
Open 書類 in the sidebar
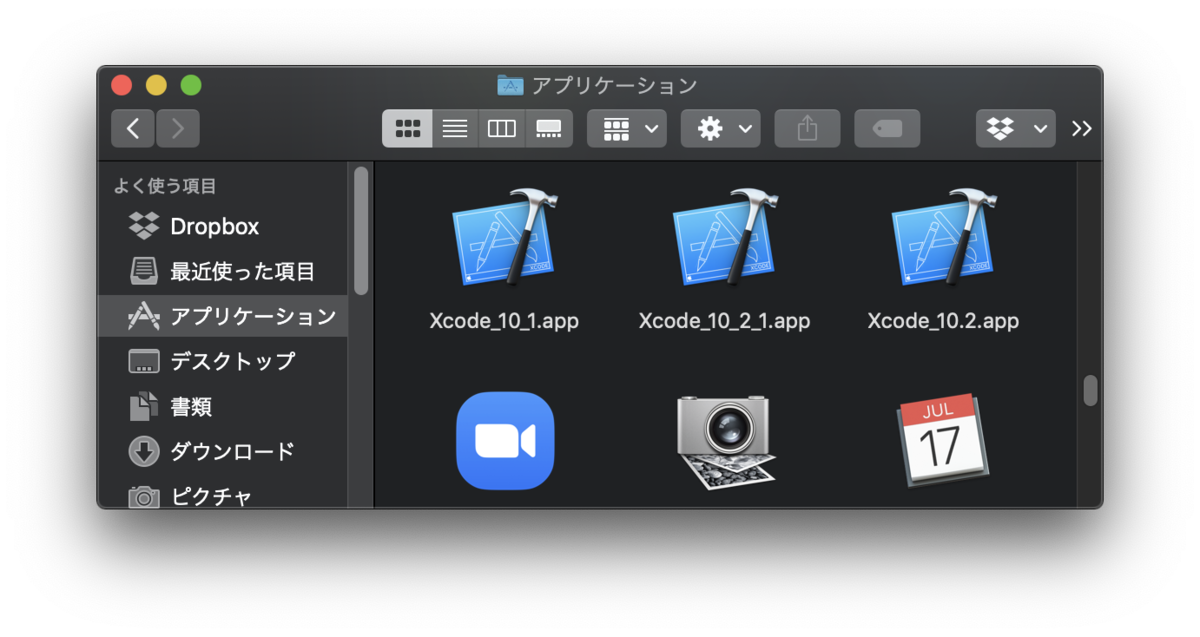coord(224,406)
